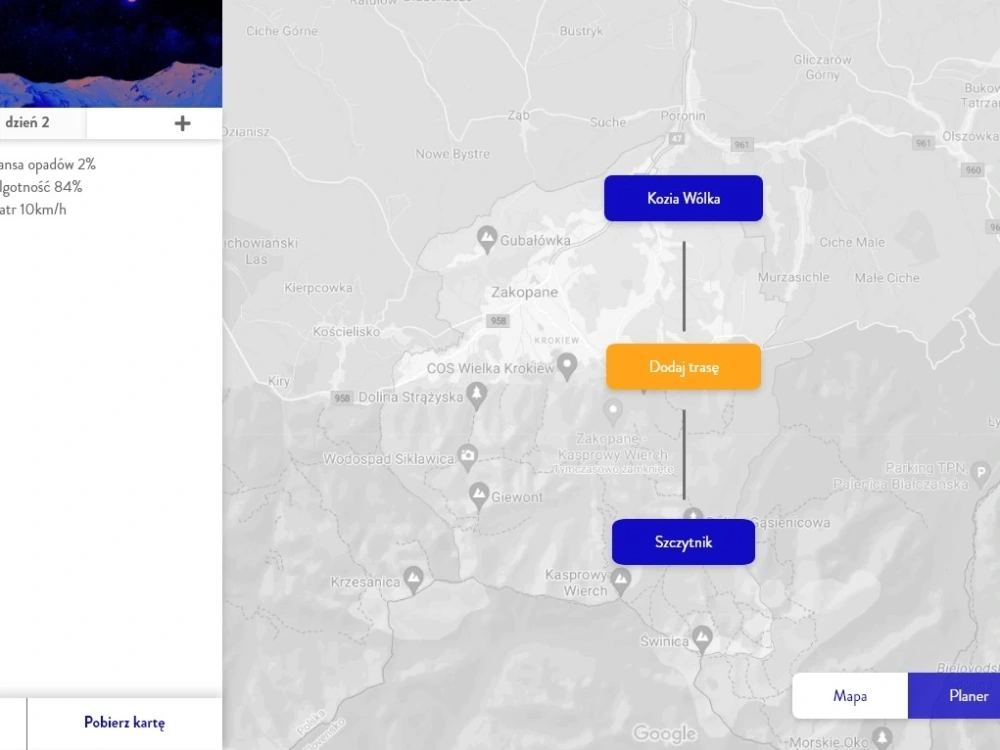The height and width of the screenshot is (750, 1000).
Task: Click the road 47 badge near Poronin
Action: click(676, 138)
